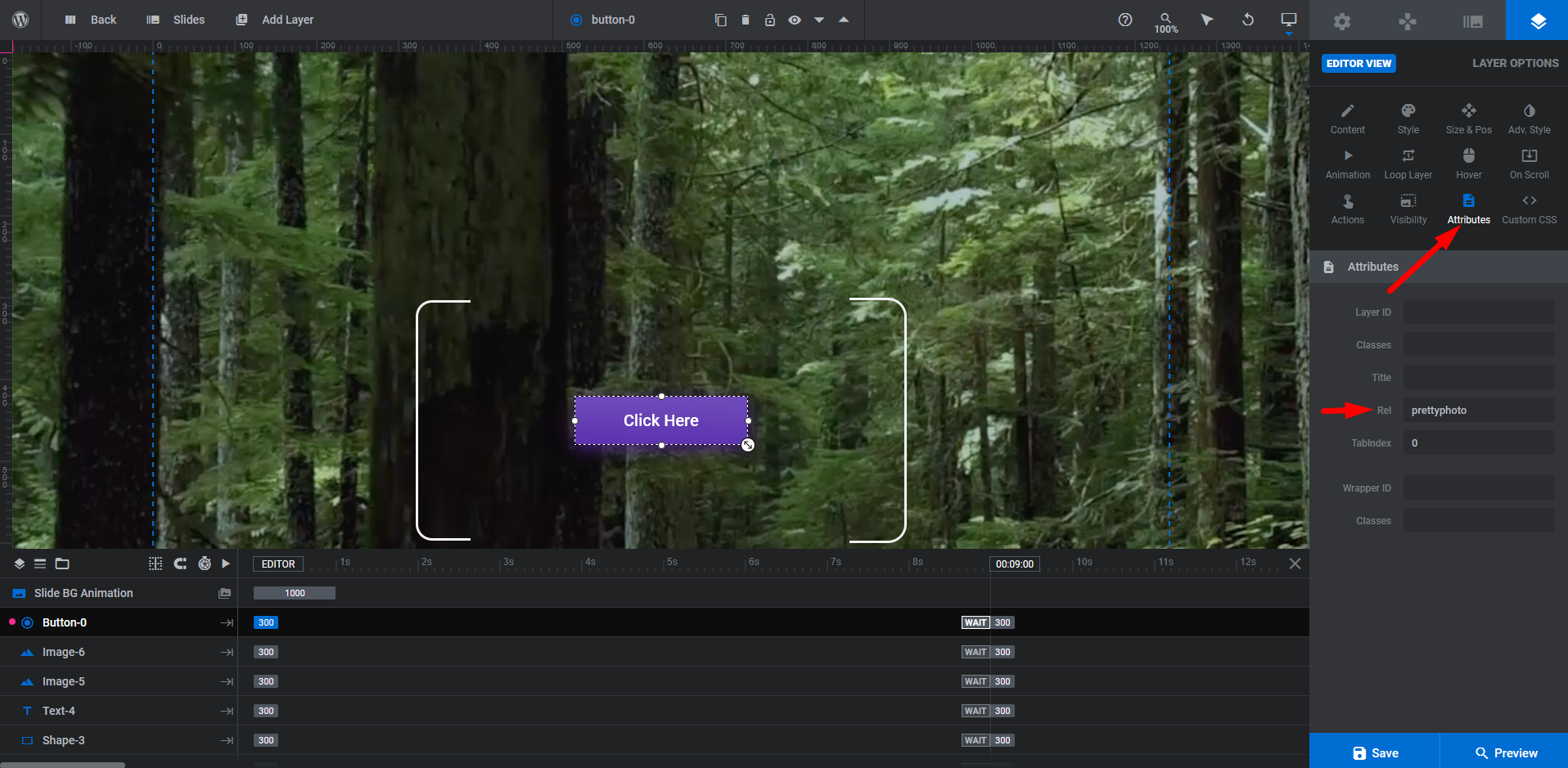Open the Add Layer menu
The height and width of the screenshot is (768, 1568).
click(275, 20)
